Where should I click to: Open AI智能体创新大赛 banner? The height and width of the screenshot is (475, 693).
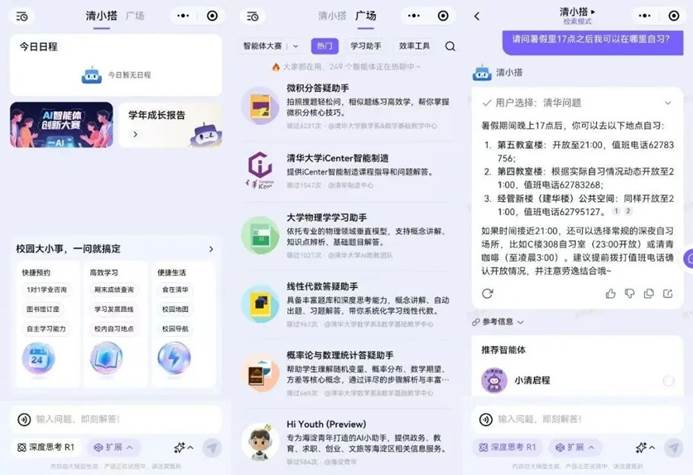[61, 125]
